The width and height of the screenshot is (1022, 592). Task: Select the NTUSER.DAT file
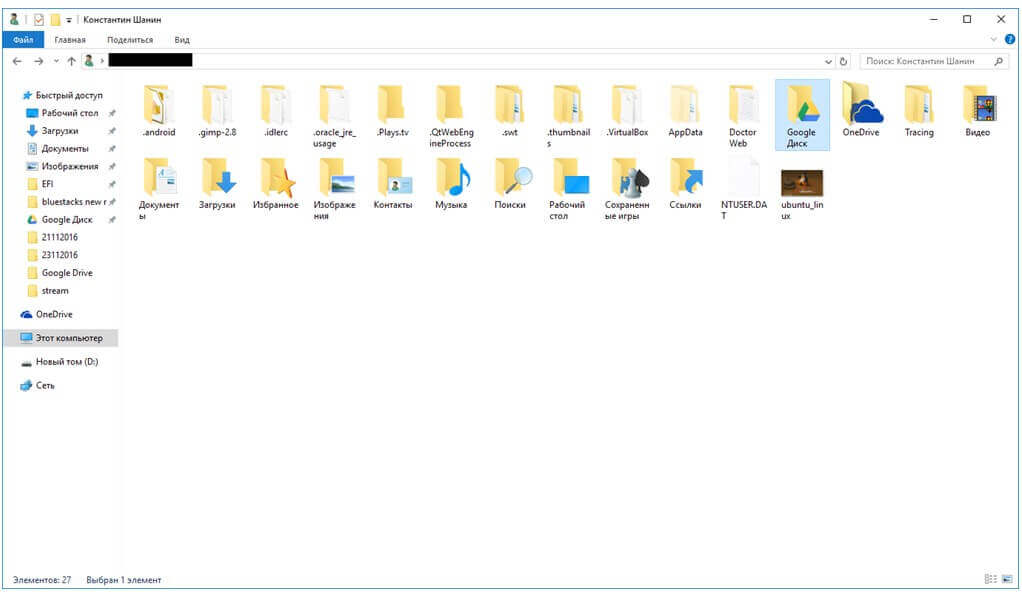743,178
